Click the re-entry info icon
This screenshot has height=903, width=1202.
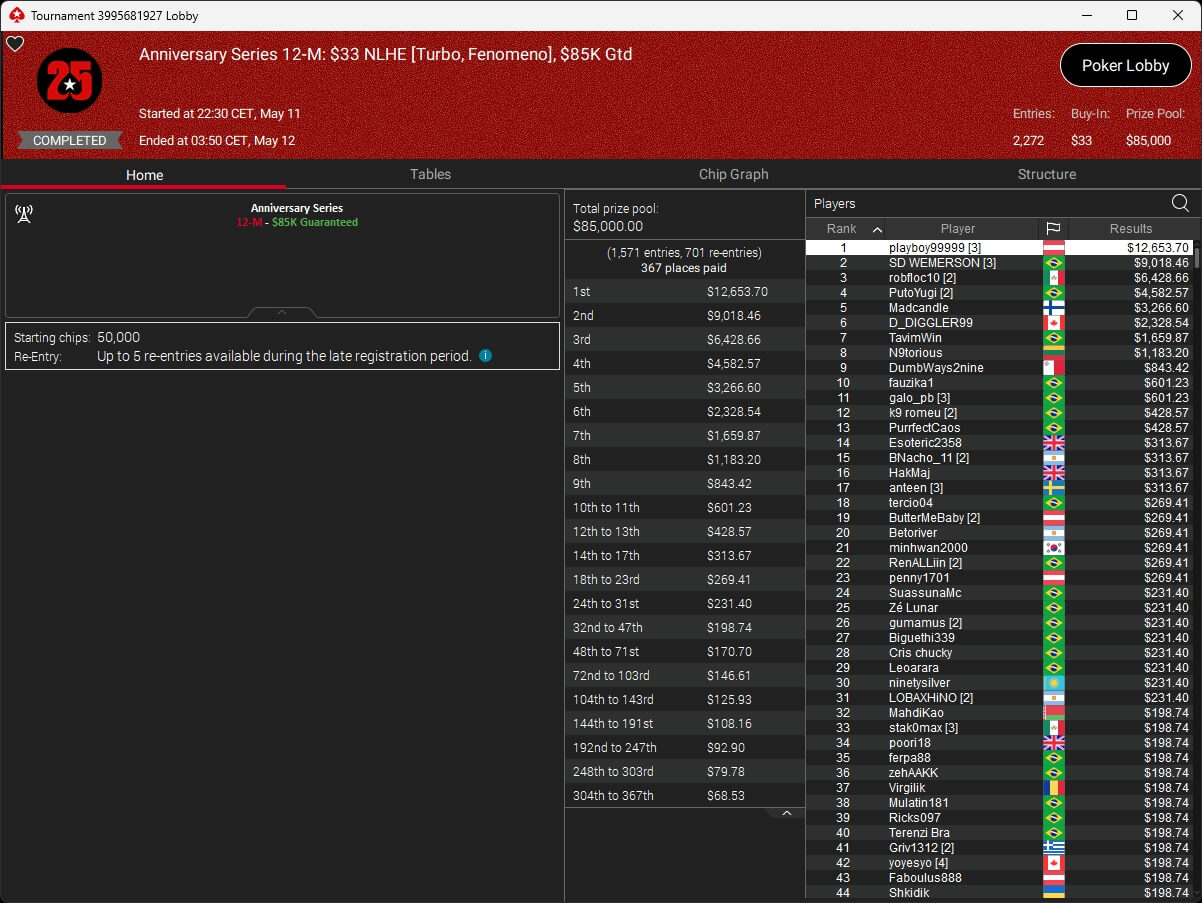(x=485, y=356)
